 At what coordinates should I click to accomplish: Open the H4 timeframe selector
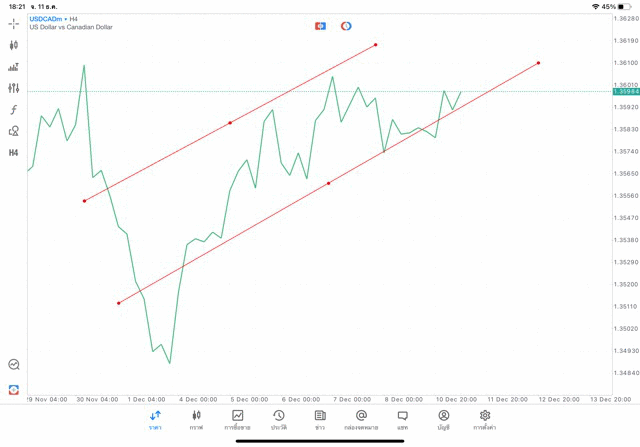[x=14, y=153]
